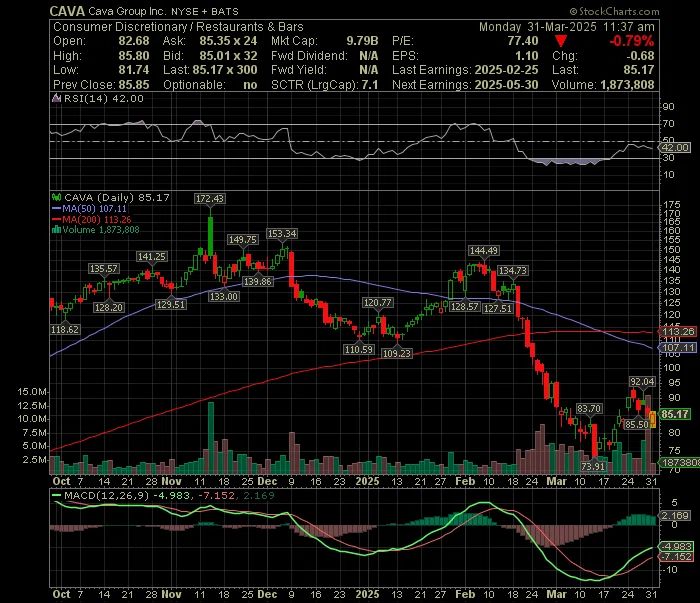This screenshot has height=603, width=700.
Task: Click the Optionable no value
Action: coord(250,85)
